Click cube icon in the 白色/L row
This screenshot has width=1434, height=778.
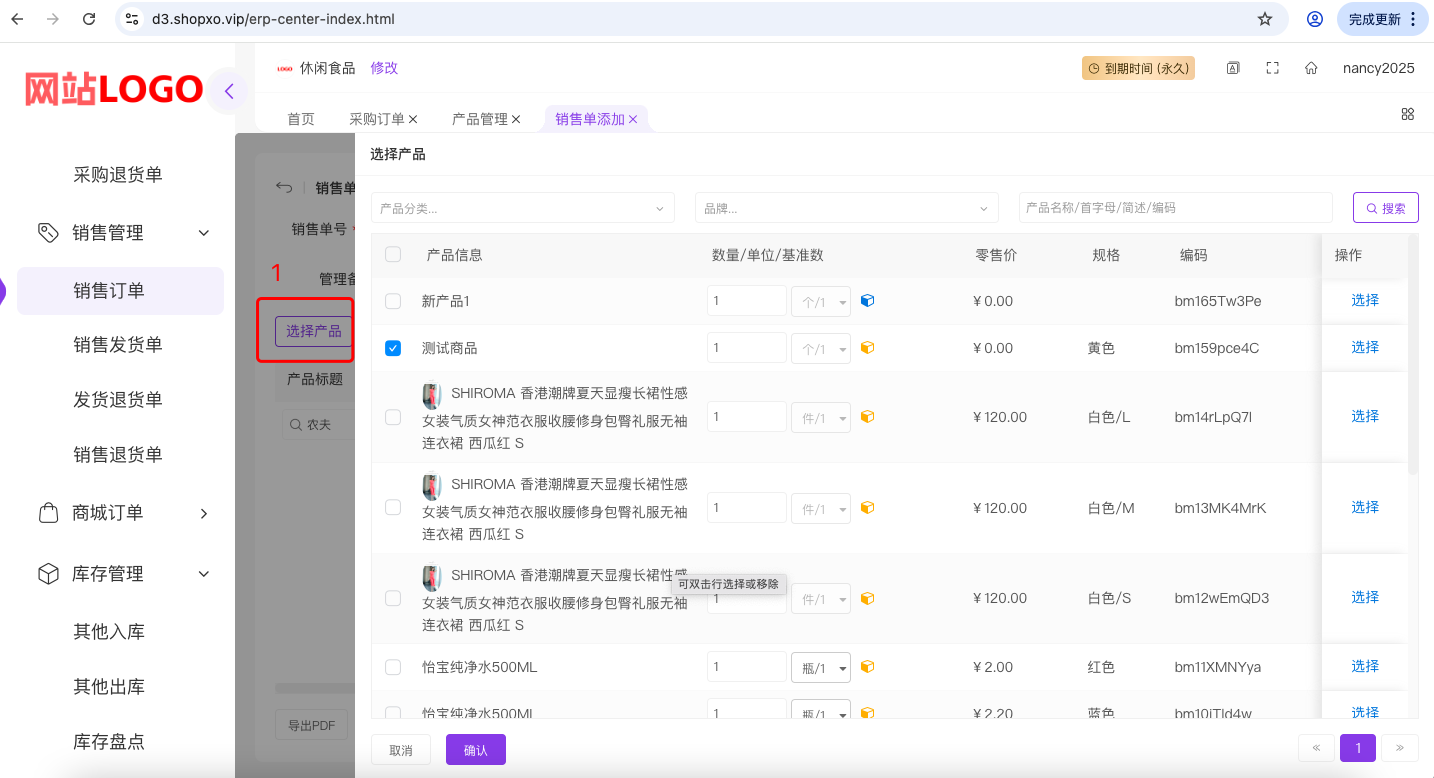[867, 417]
